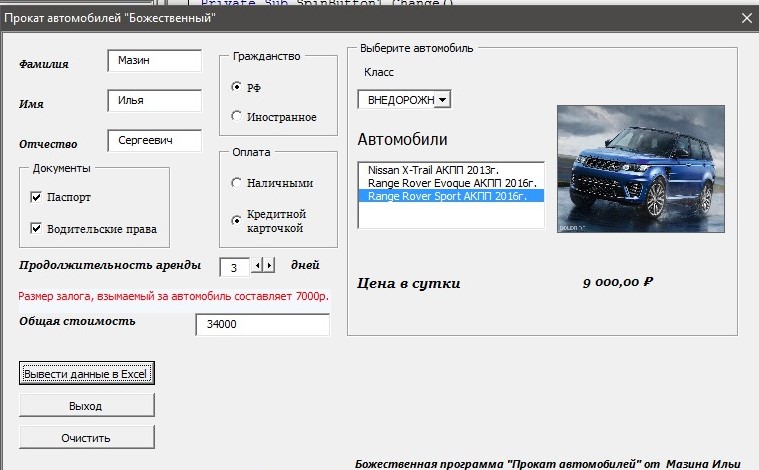
Task: Click the price label 9 000,00 ₽
Action: (618, 282)
